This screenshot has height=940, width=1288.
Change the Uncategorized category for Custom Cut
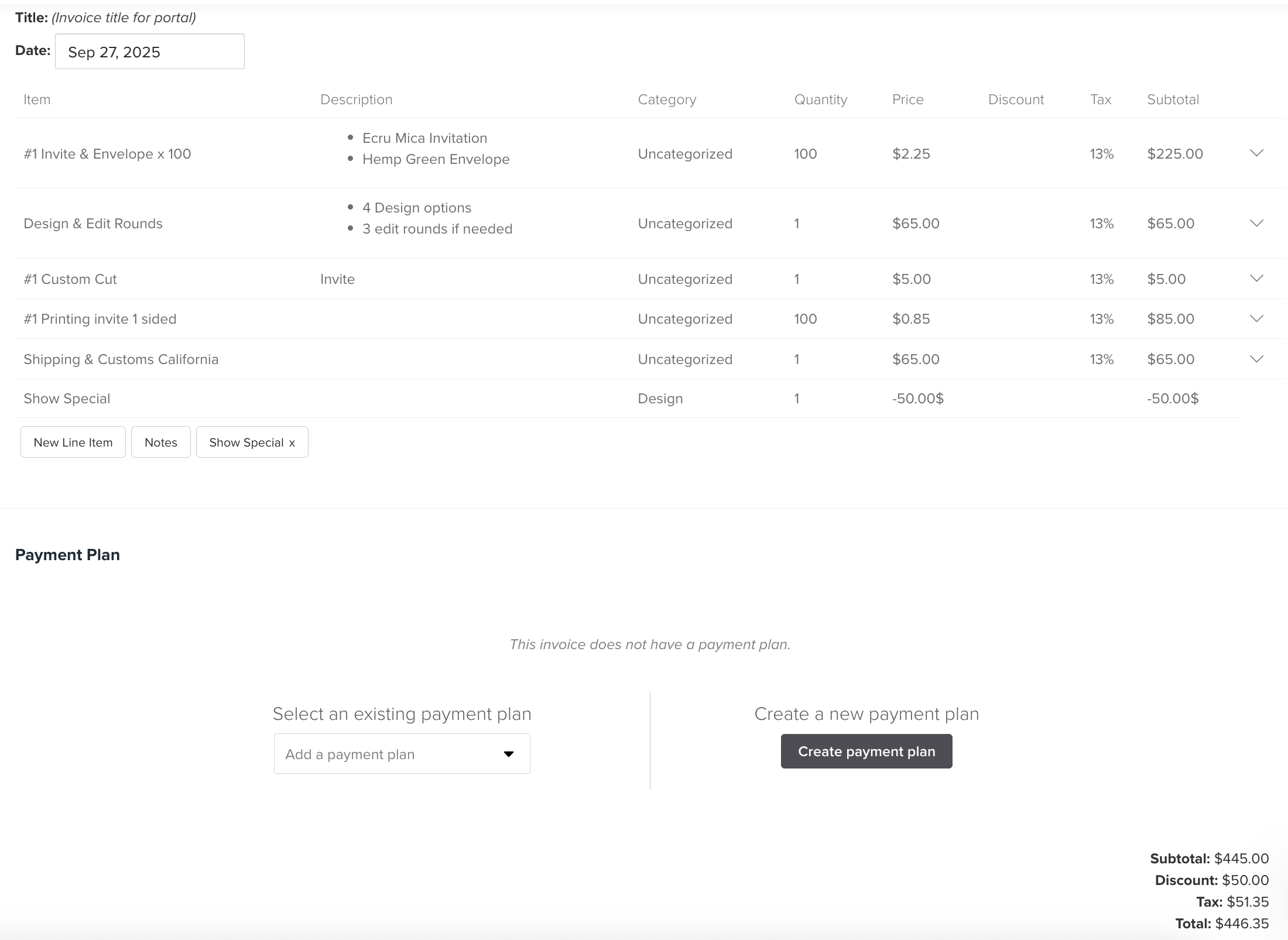pos(684,279)
